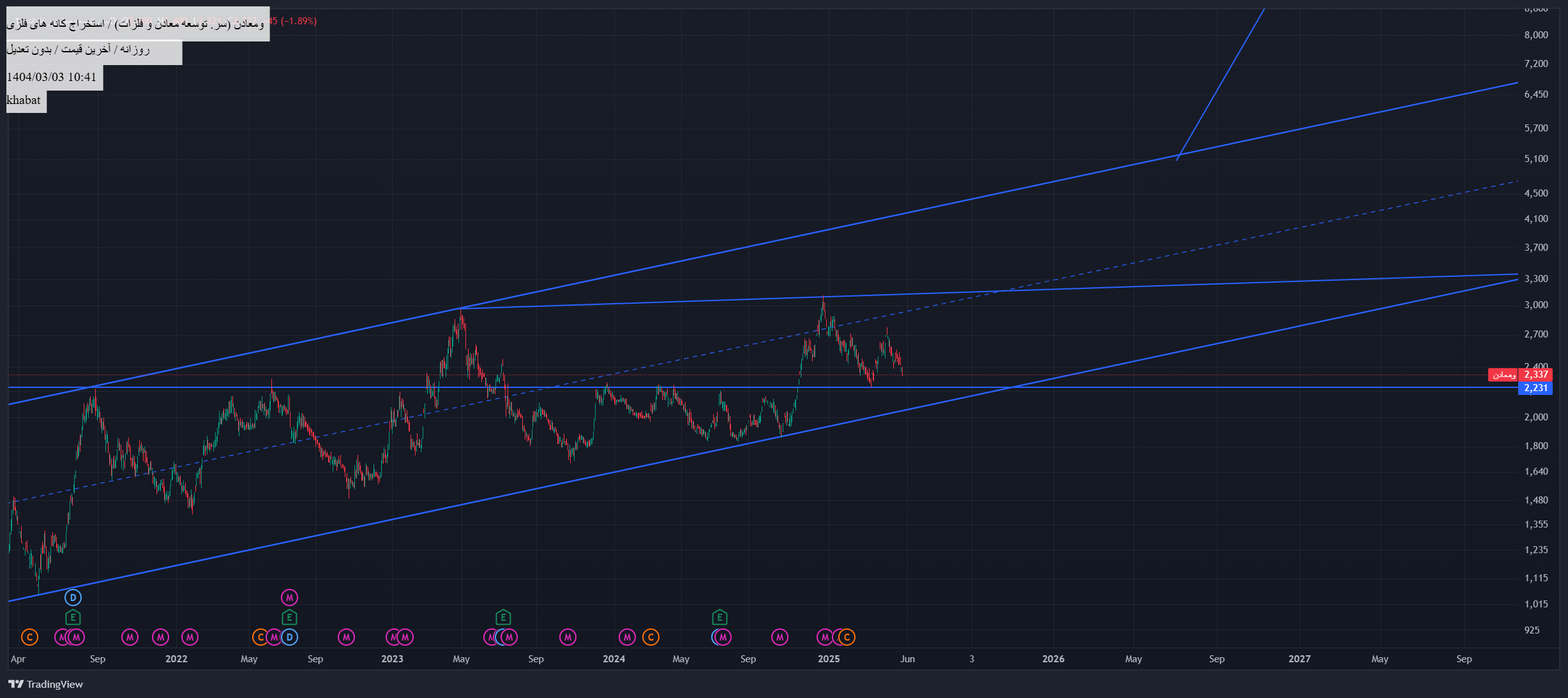1568x698 pixels.
Task: Click the 1404/03/03 10:41 date label
Action: click(x=52, y=77)
